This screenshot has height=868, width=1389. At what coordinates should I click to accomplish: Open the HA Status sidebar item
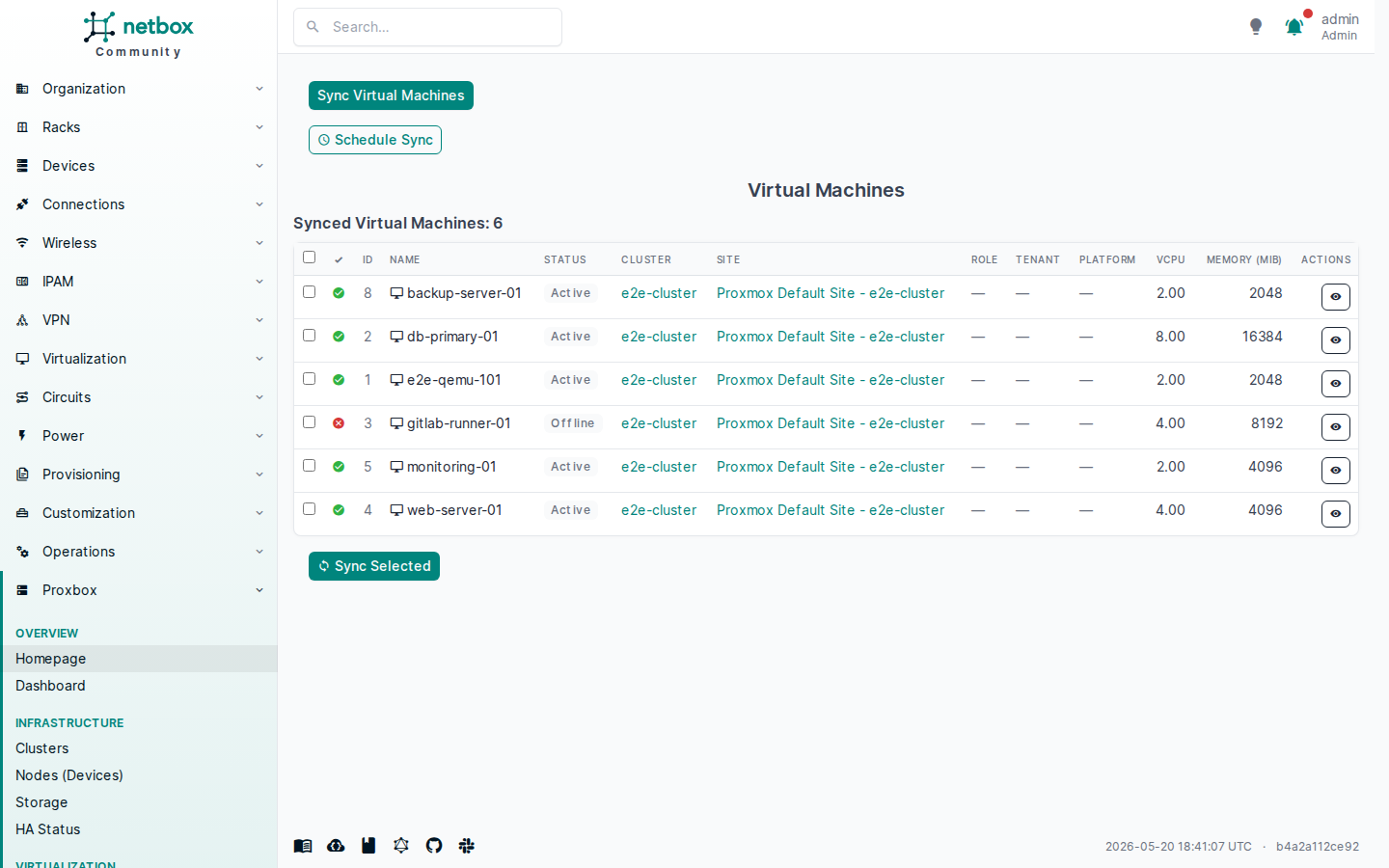click(x=139, y=829)
